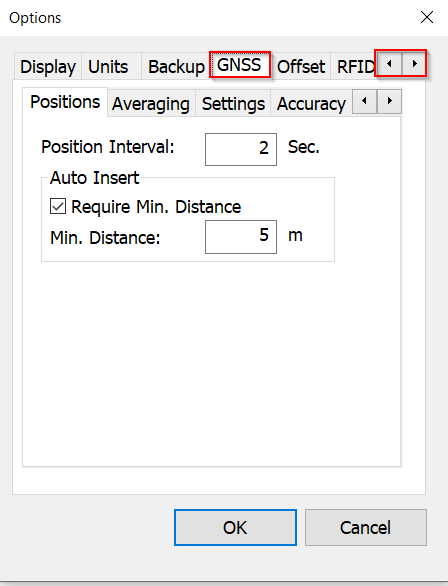Show the Accuracy sub-tab
This screenshot has height=586, width=448.
(x=311, y=104)
